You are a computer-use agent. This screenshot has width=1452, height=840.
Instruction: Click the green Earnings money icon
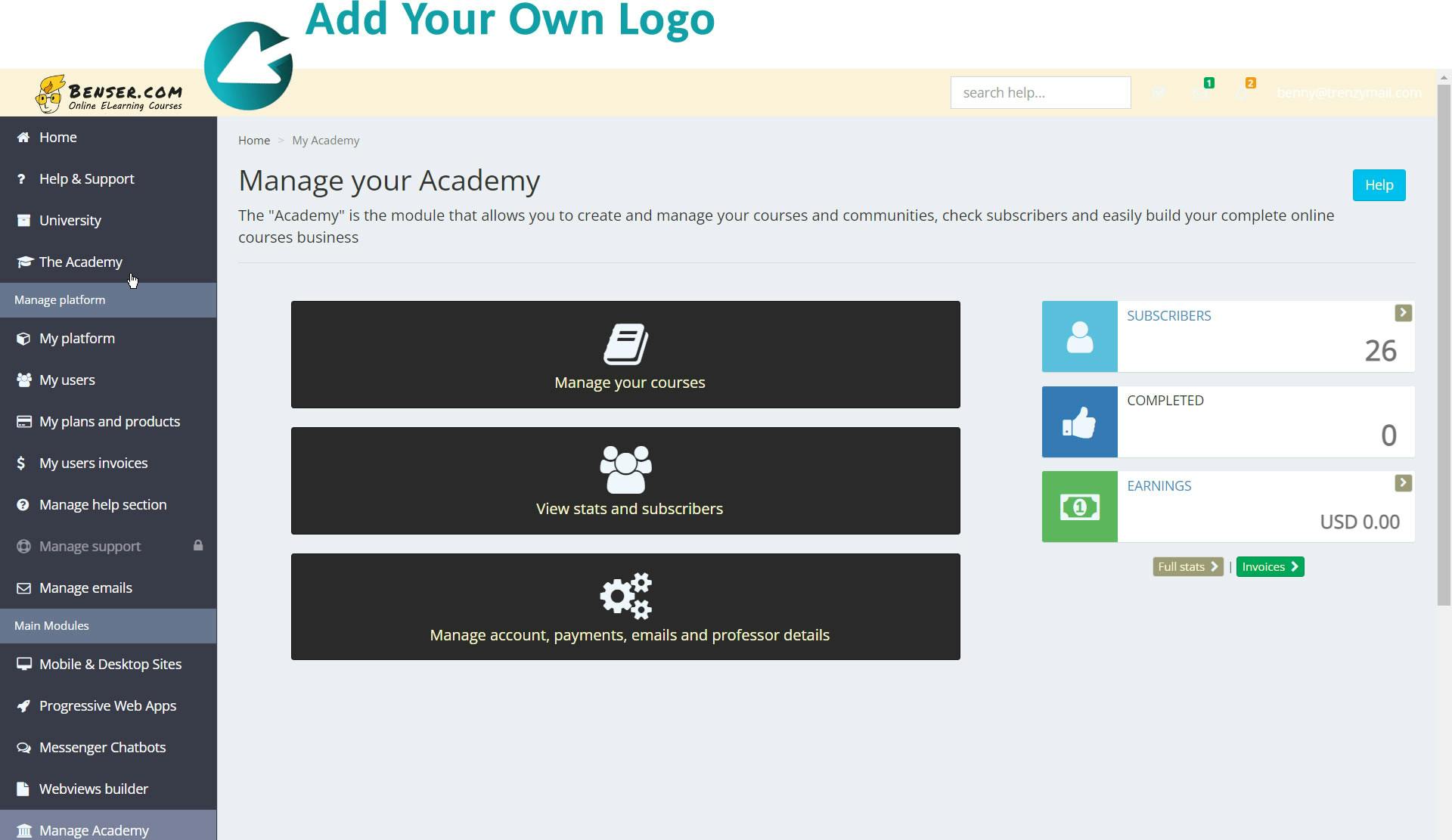tap(1079, 507)
